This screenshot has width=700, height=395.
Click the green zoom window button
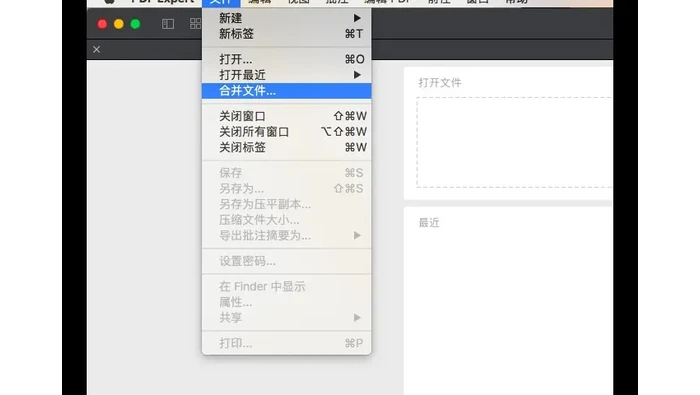[x=135, y=24]
